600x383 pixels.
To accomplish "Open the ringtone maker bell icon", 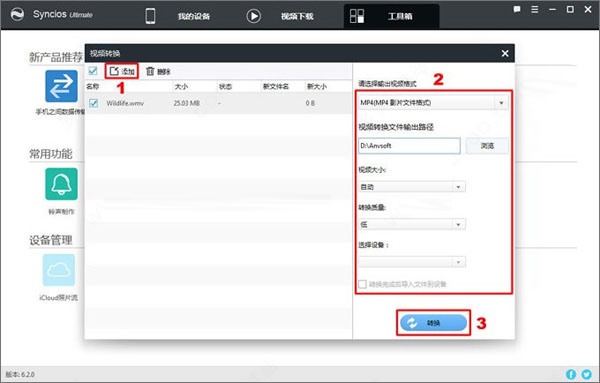I will click(61, 184).
